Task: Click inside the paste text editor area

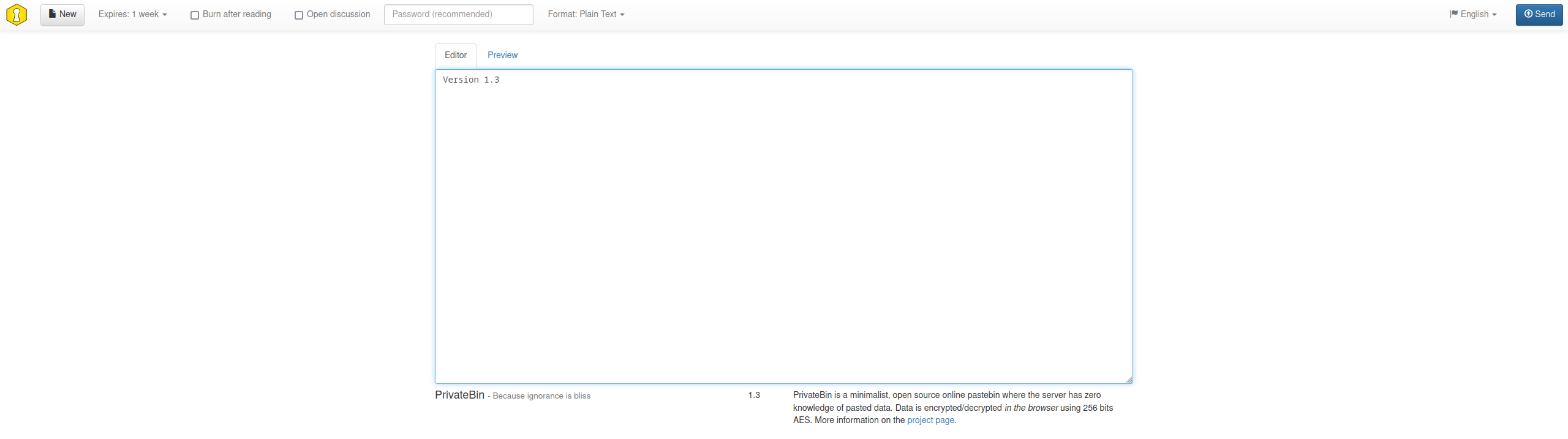Action: [783, 227]
